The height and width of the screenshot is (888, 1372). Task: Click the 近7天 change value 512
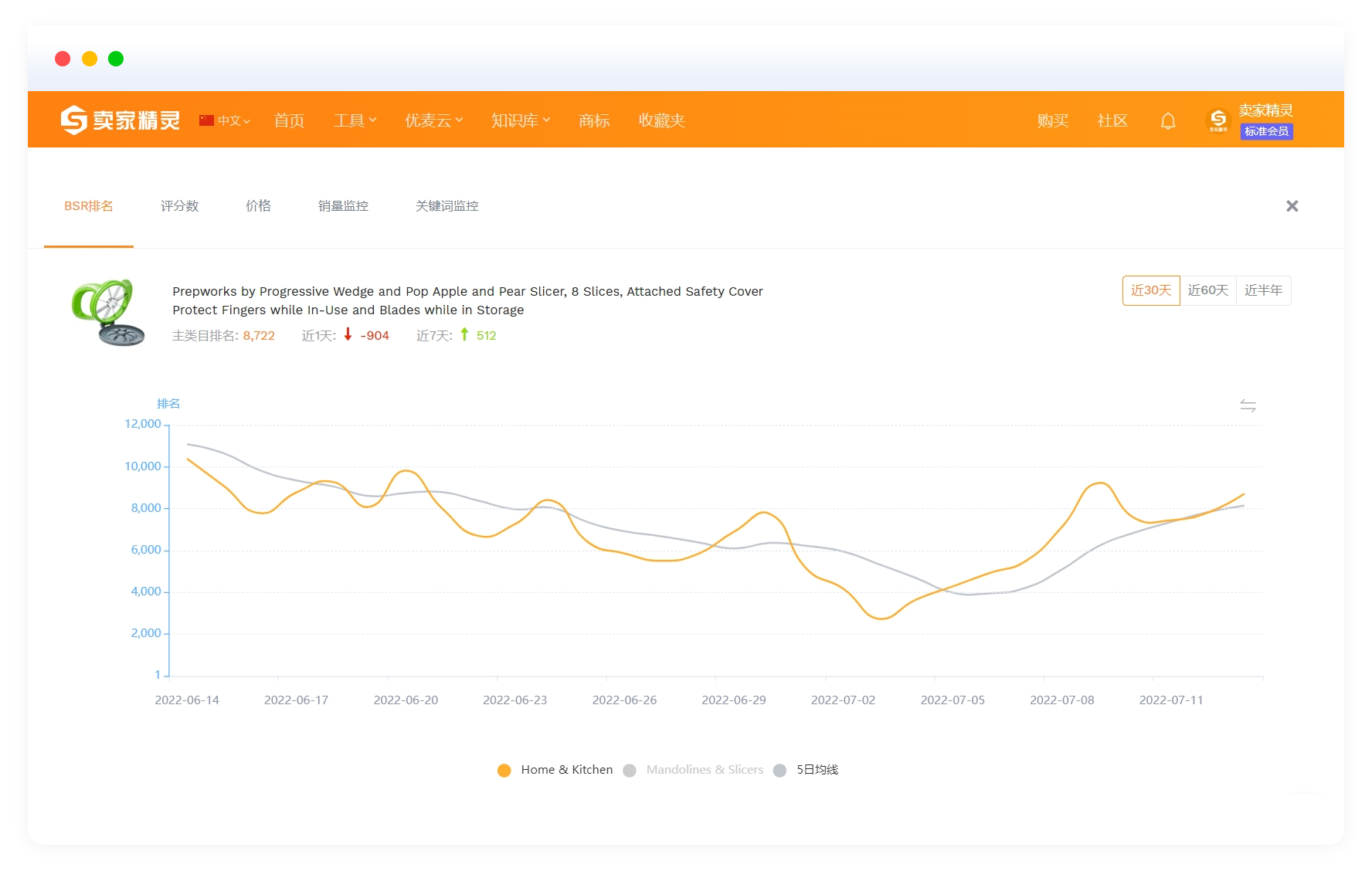[x=487, y=336]
